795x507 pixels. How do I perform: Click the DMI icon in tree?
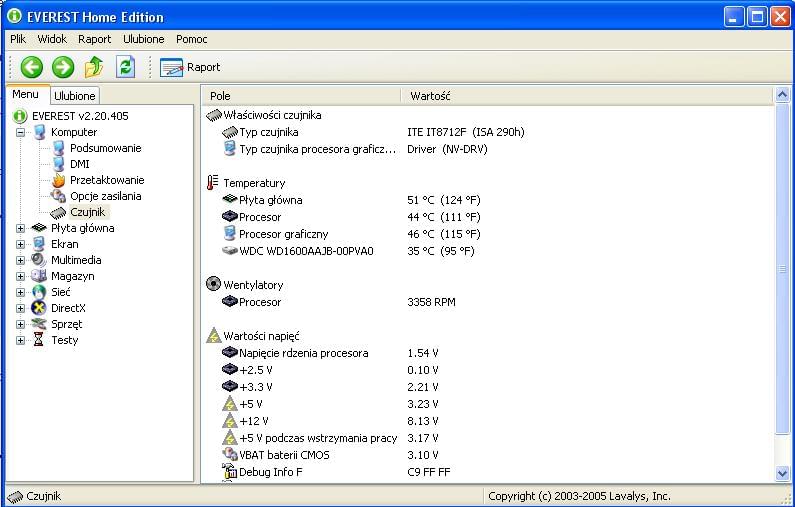[x=58, y=164]
